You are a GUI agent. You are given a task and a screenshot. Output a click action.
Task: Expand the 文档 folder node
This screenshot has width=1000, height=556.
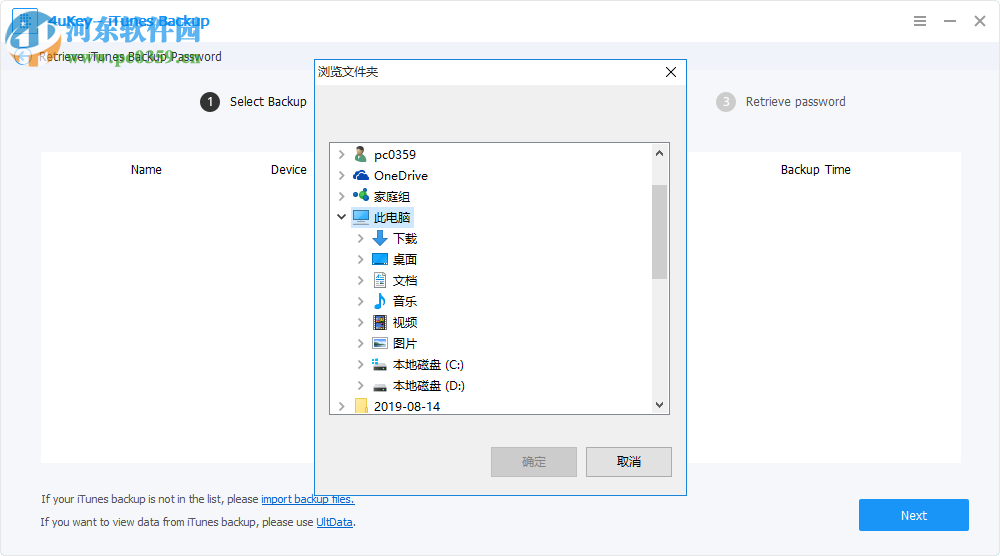360,281
